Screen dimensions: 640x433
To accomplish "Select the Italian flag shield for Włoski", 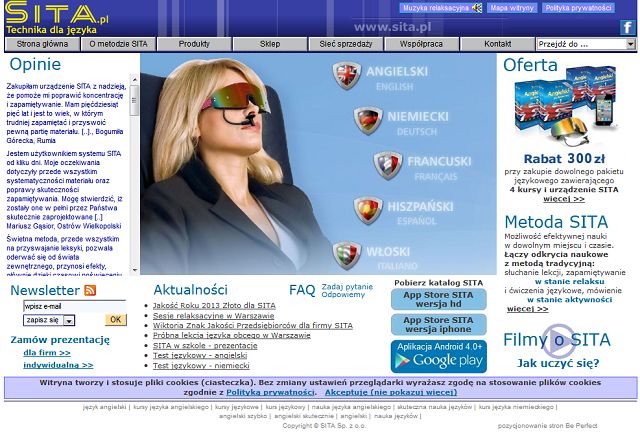I will 347,255.
